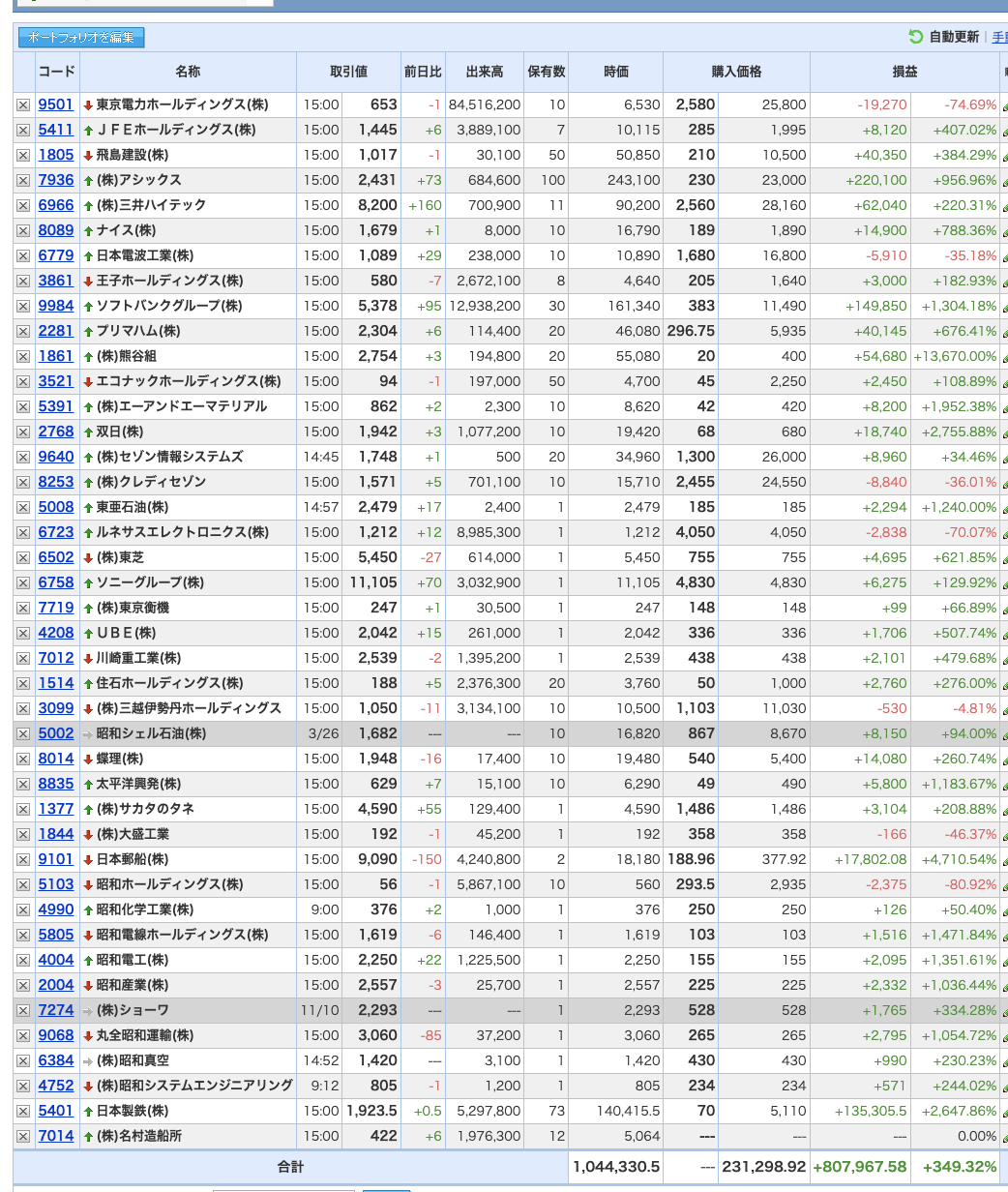Click the 合計 total row label
This screenshot has height=1192, width=1008.
[x=290, y=1168]
